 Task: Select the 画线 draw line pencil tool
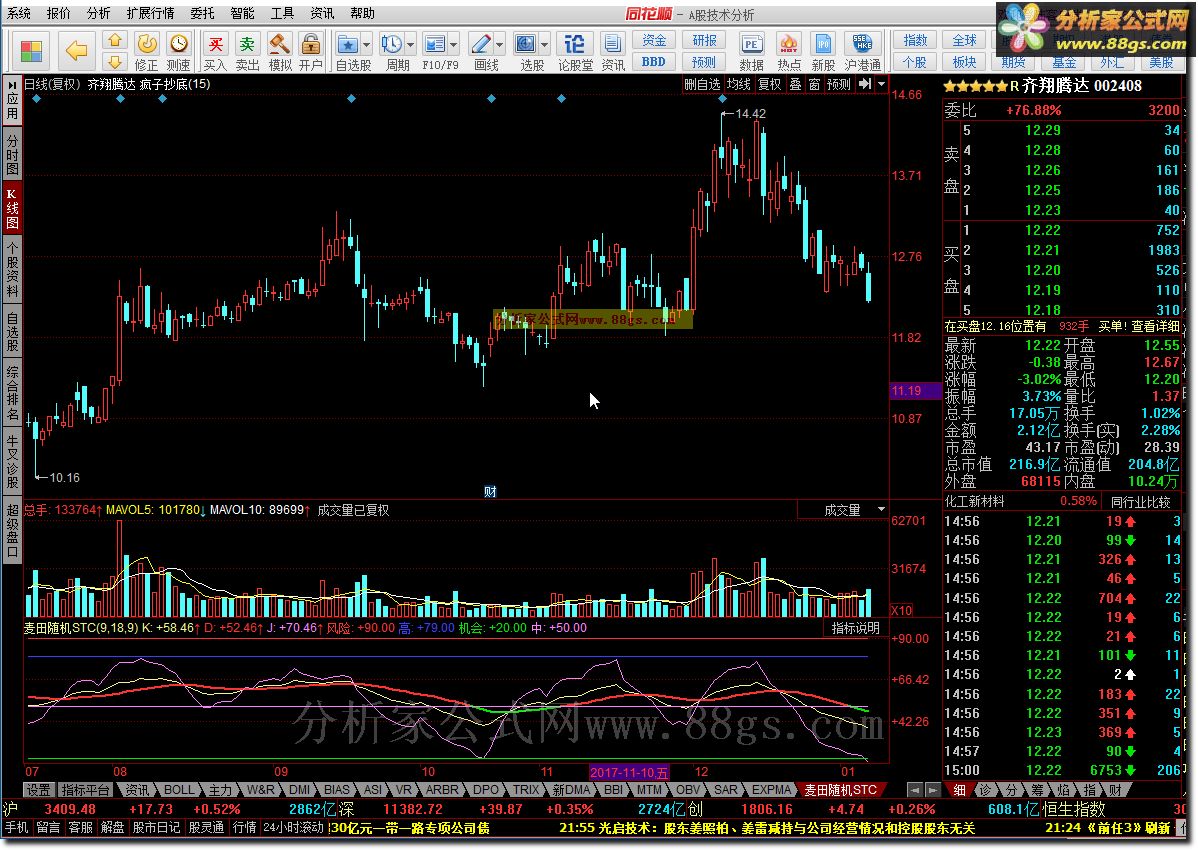[481, 44]
